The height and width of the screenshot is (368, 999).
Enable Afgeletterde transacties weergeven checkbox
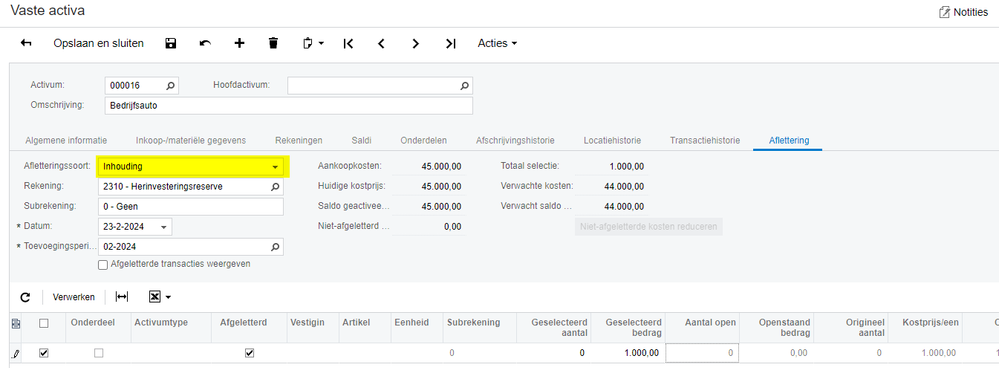pyautogui.click(x=103, y=264)
